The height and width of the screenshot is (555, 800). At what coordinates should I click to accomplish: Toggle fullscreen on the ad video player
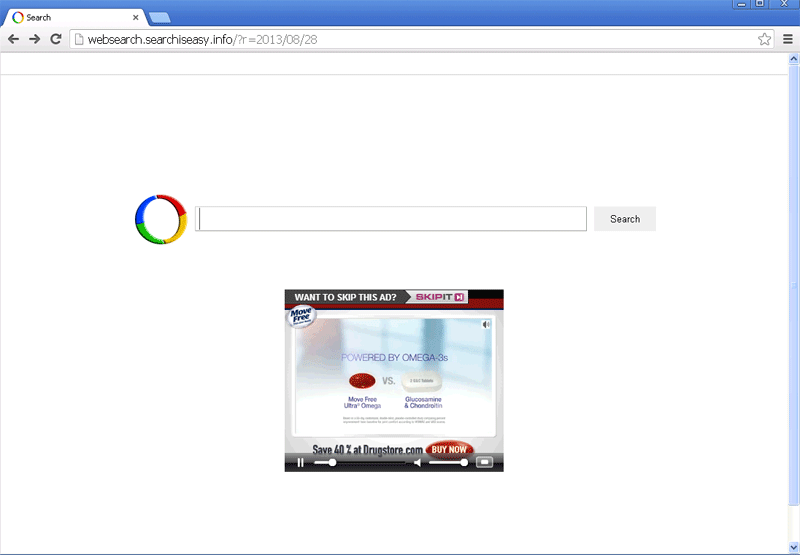(484, 462)
